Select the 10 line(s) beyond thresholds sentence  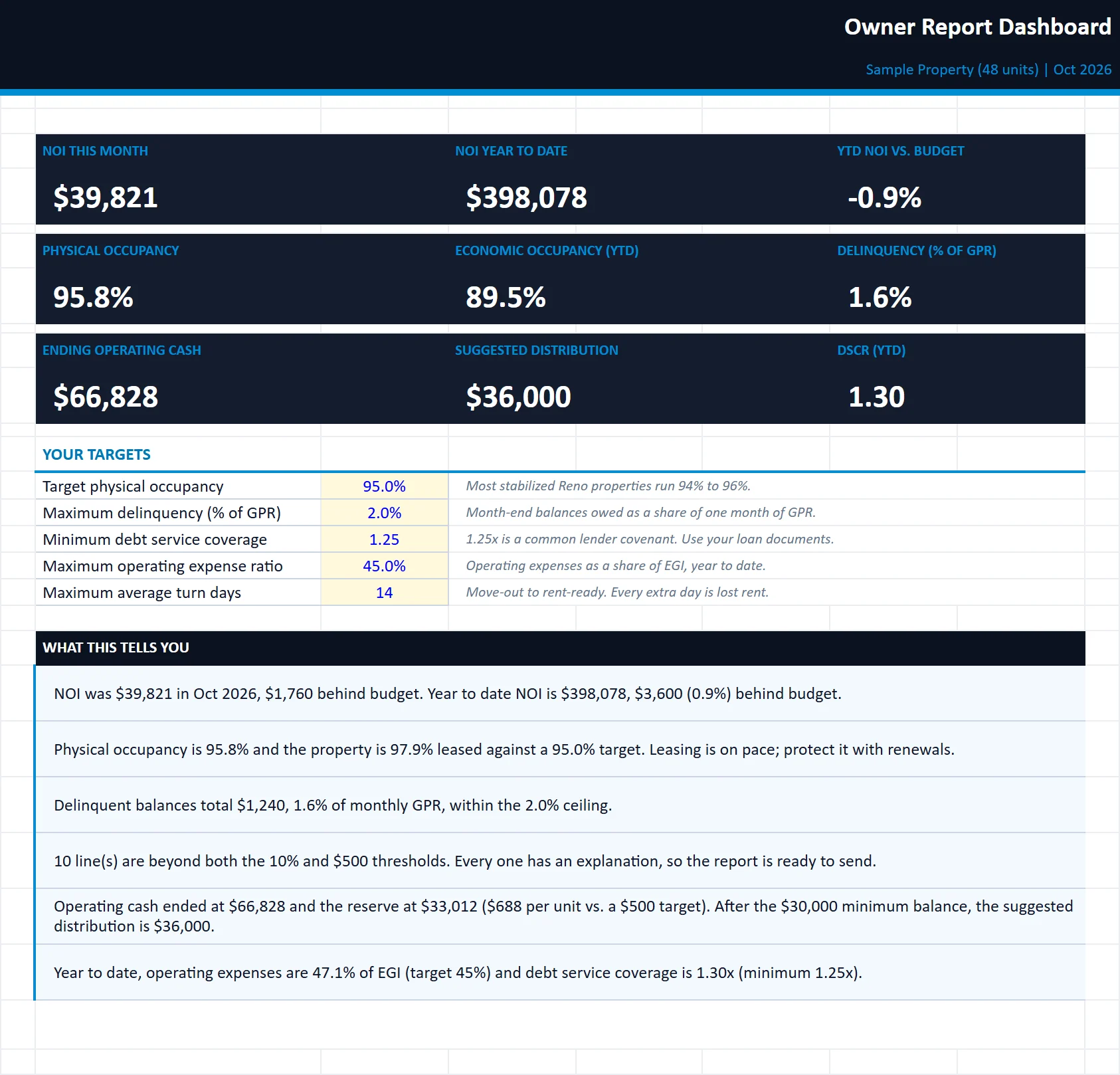465,861
